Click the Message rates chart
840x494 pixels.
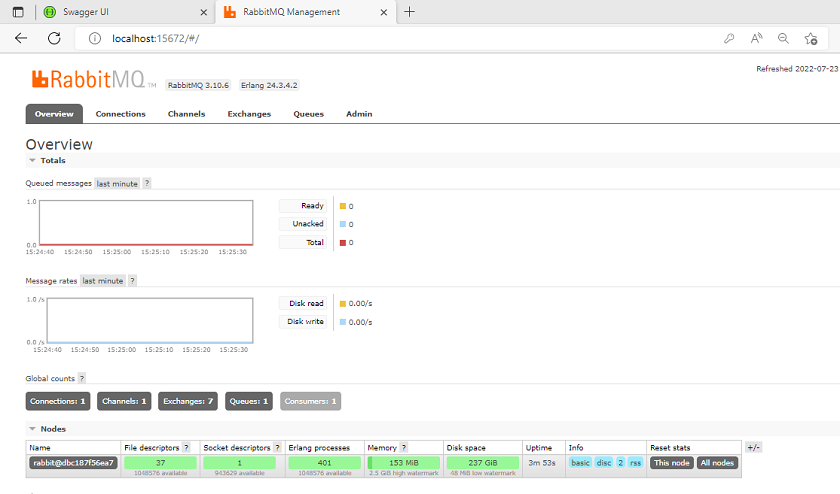(149, 320)
